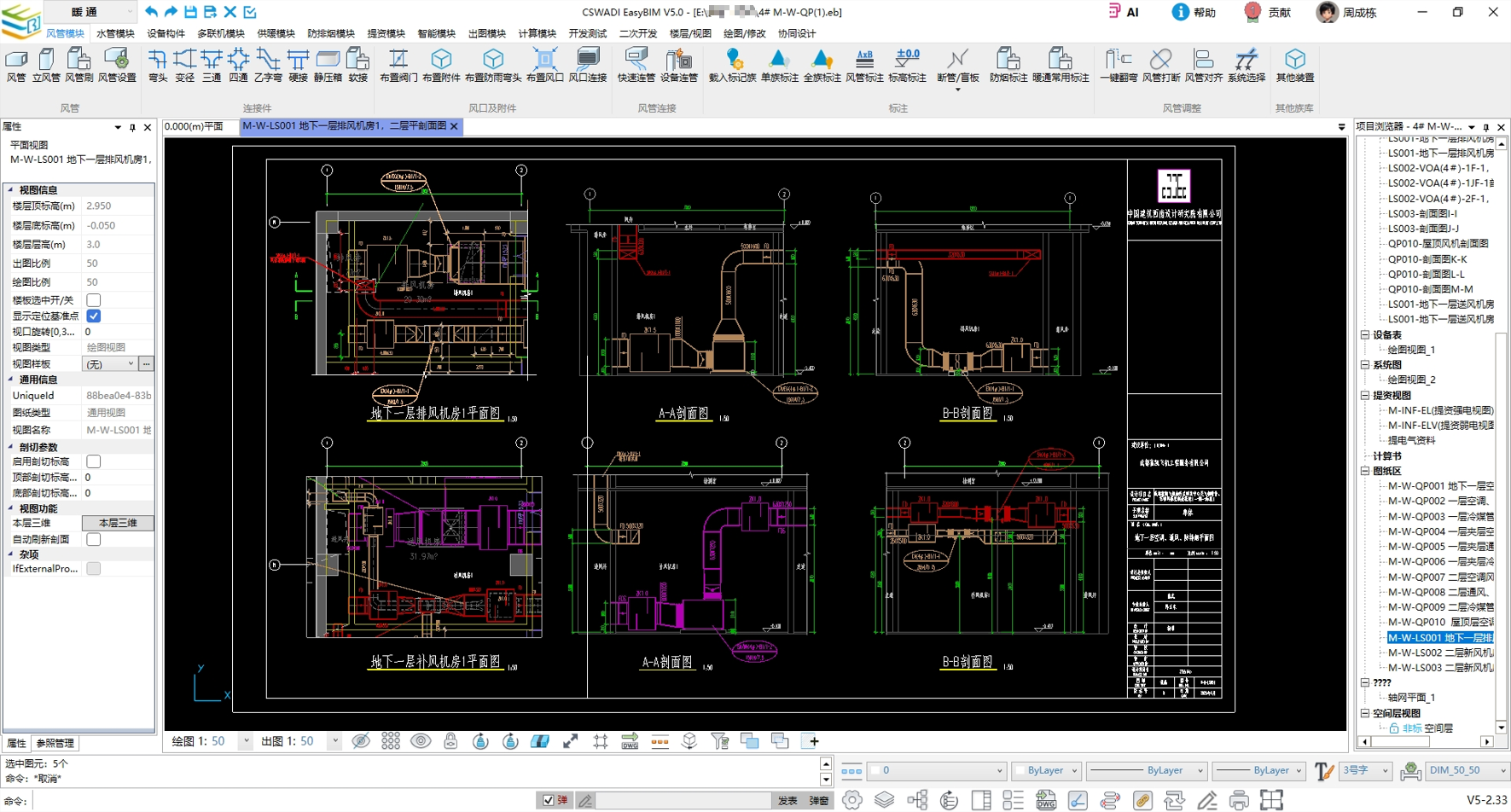Enable the 楼板选中开/关 checkbox
Screen dimensions: 1511x812
pyautogui.click(x=94, y=300)
